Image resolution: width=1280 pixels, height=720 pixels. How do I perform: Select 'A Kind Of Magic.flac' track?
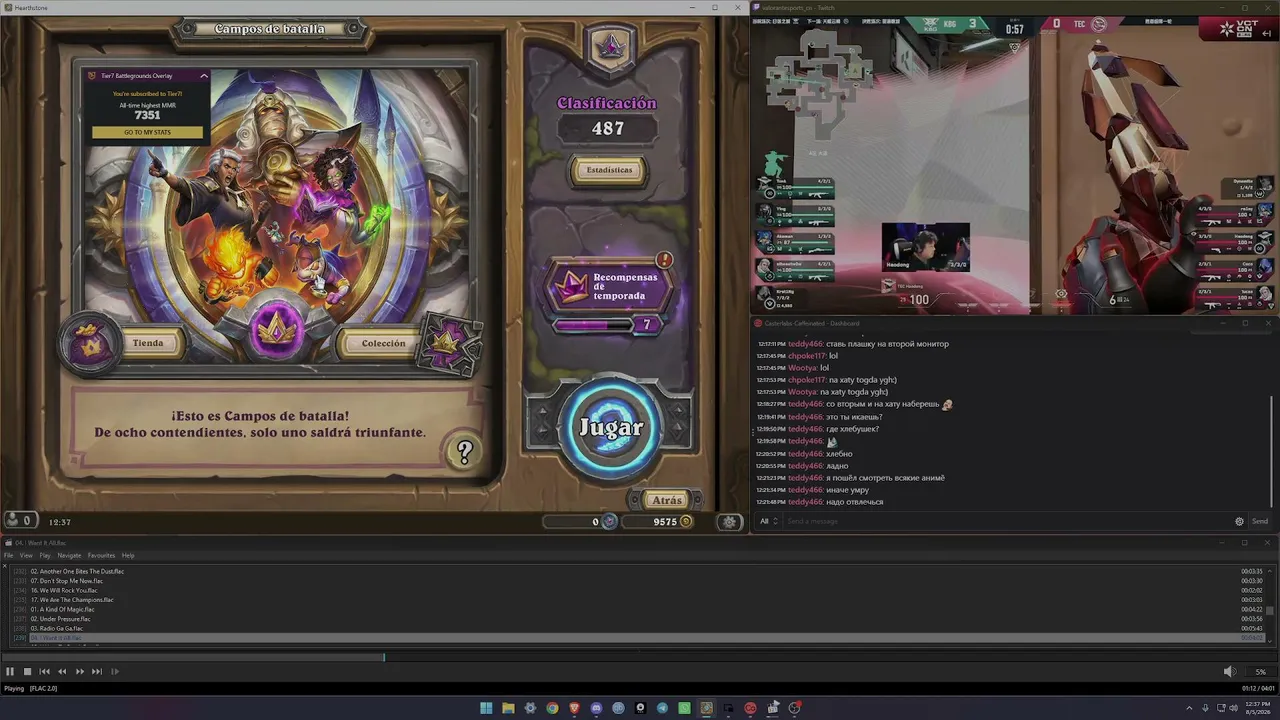coord(636,609)
